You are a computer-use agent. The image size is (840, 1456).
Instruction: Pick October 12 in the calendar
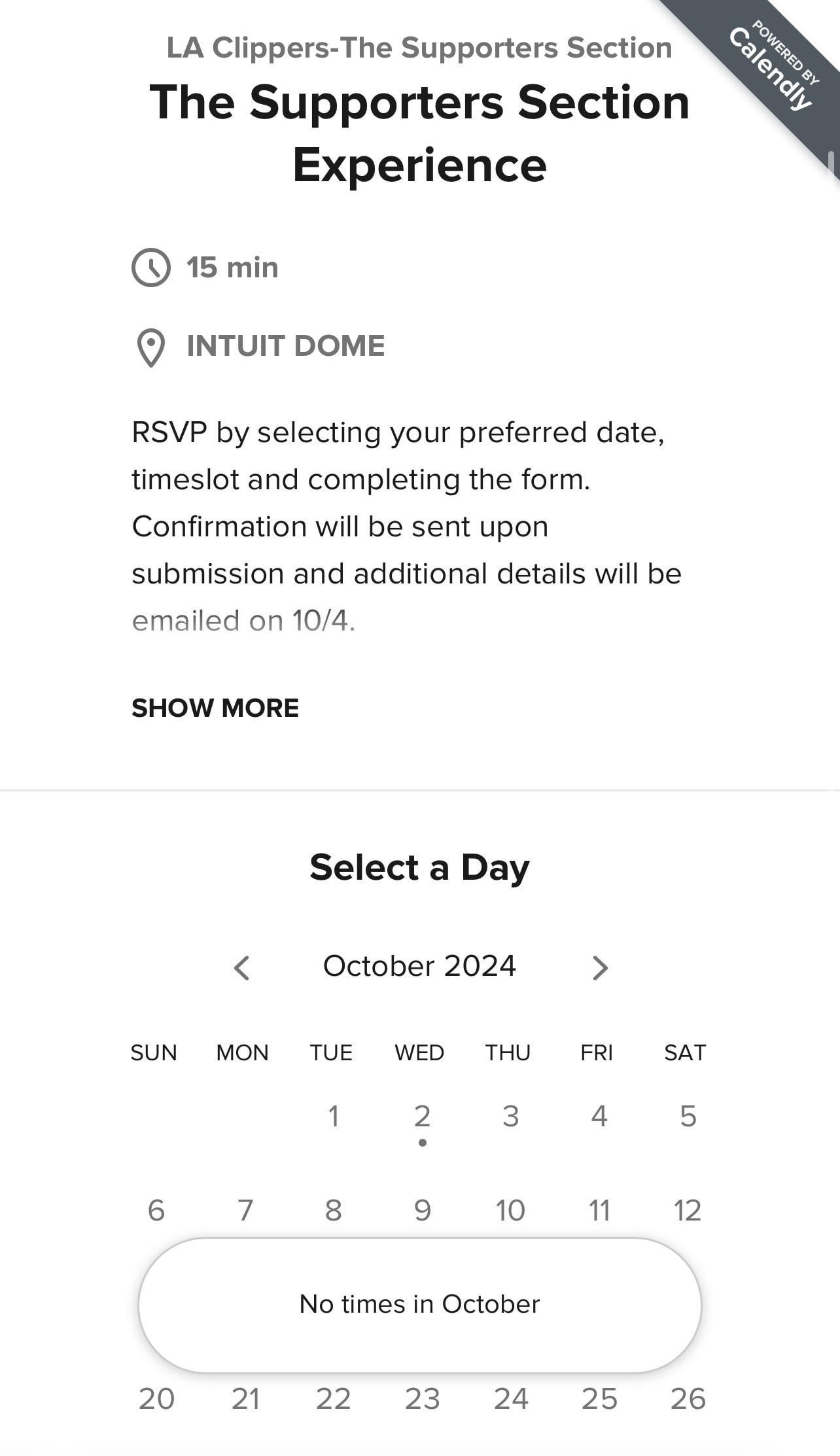coord(688,1211)
